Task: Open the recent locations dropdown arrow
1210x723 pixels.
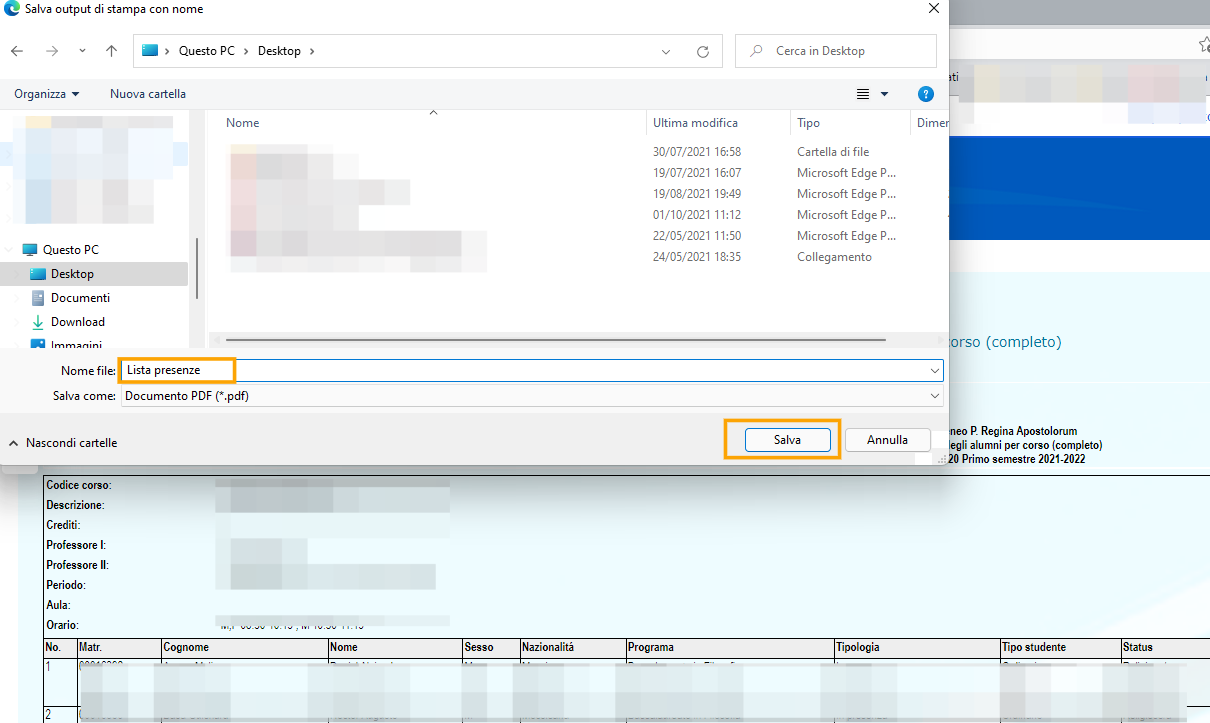Action: pyautogui.click(x=82, y=51)
